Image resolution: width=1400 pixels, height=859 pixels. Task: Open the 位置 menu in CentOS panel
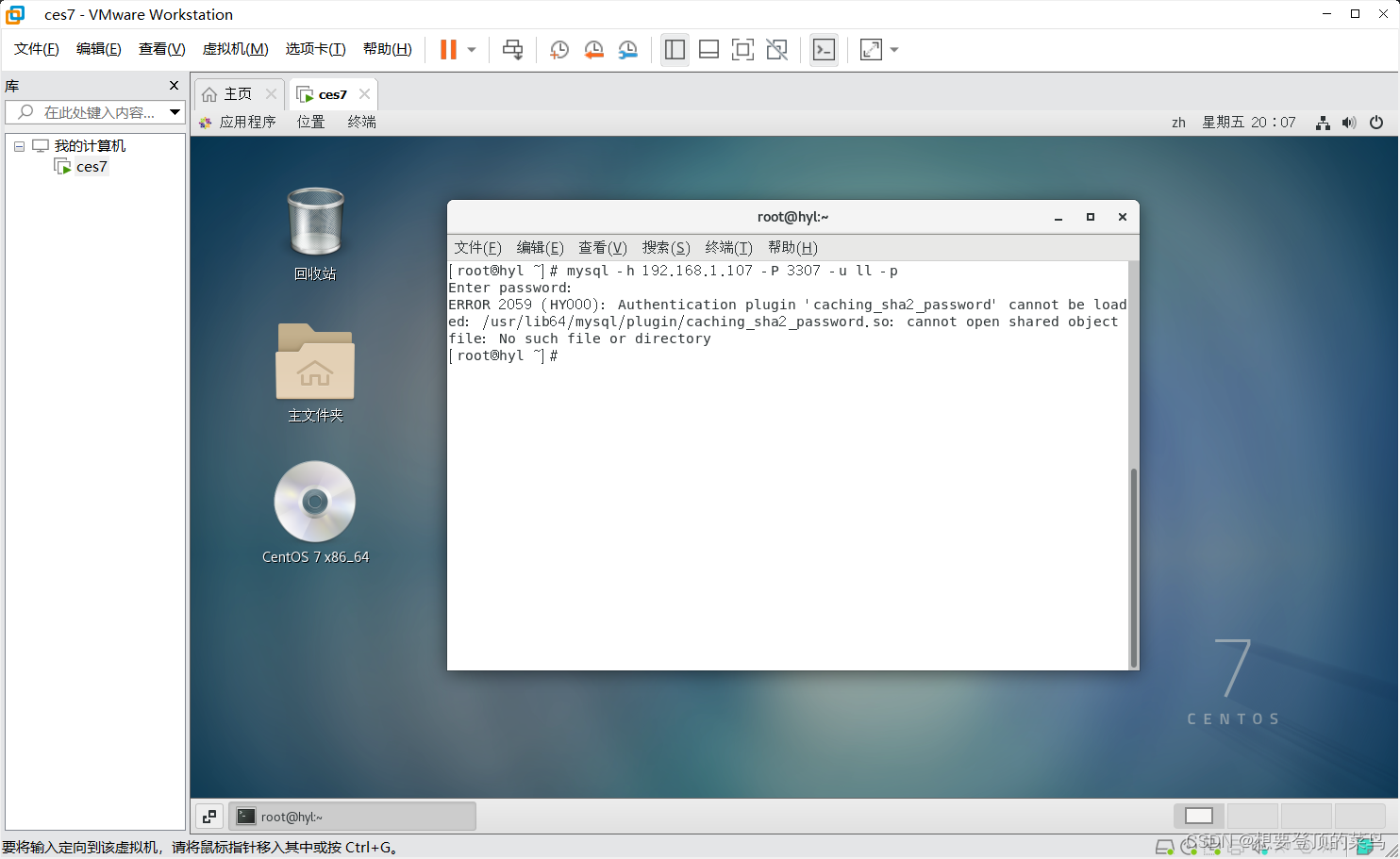[310, 123]
